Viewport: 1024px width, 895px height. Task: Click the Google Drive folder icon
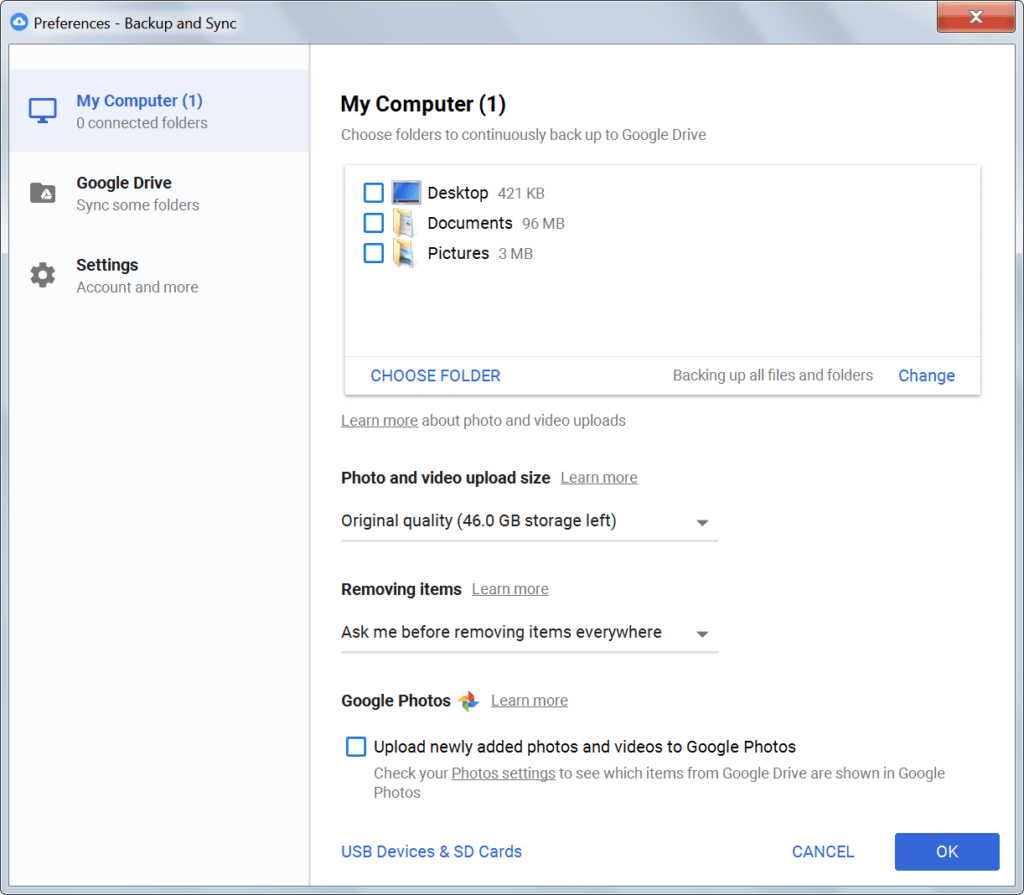coord(43,193)
